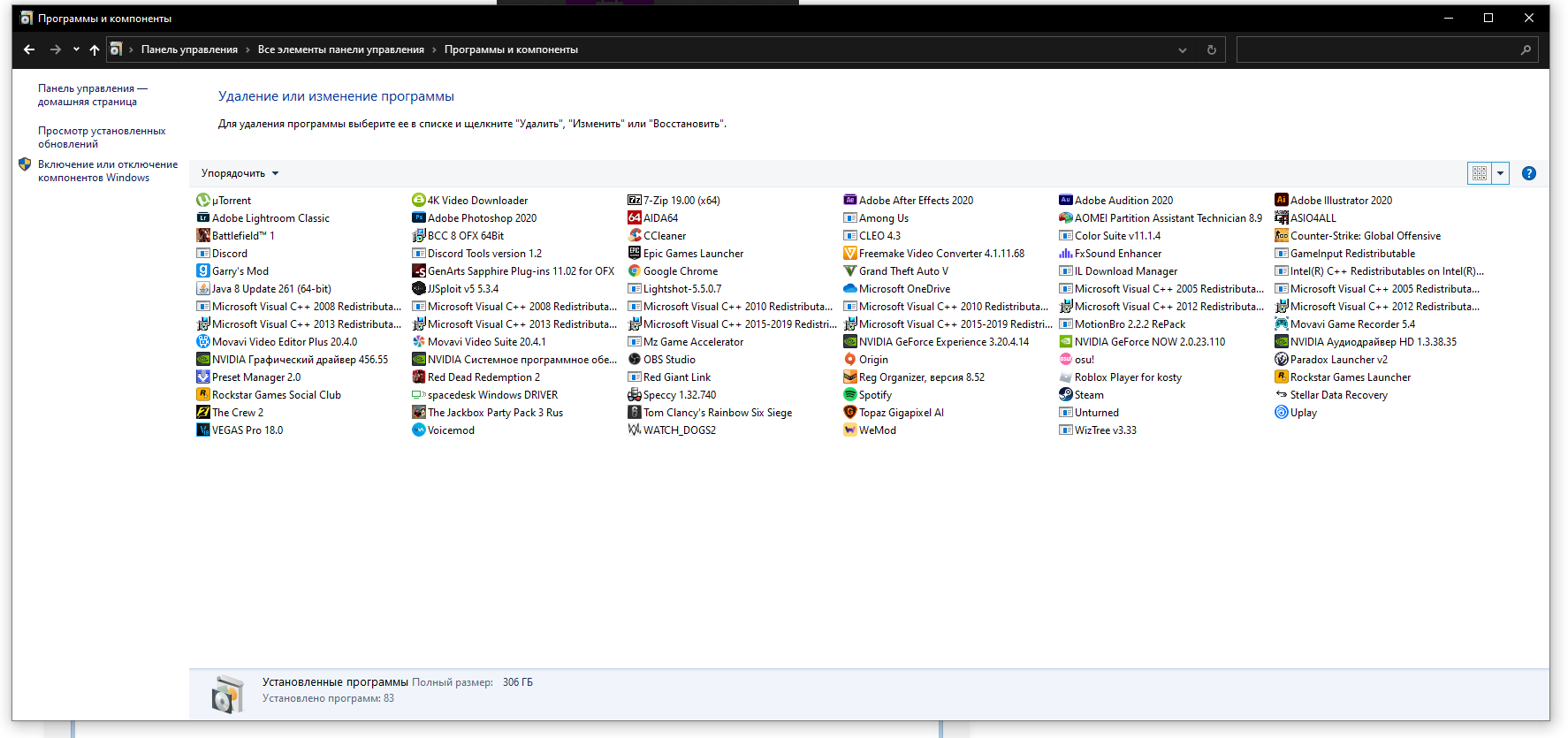This screenshot has height=738, width=1568.
Task: Click the Grand Theft Auto V icon
Action: pos(850,271)
